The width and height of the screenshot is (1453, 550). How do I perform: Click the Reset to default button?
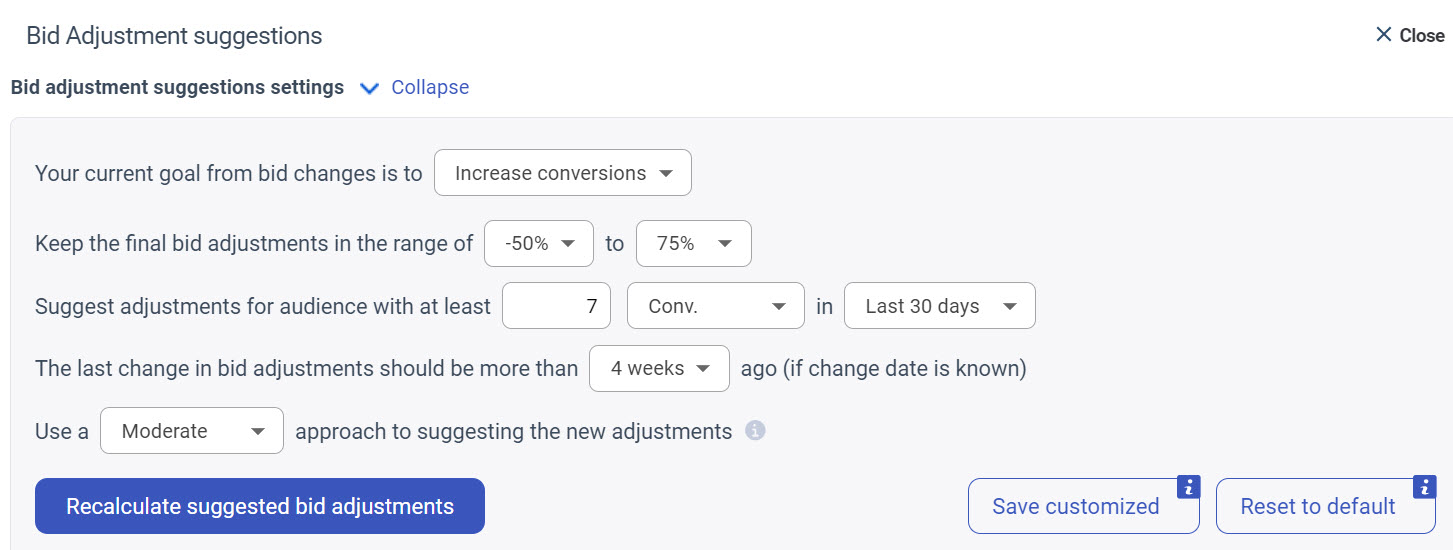click(1317, 506)
